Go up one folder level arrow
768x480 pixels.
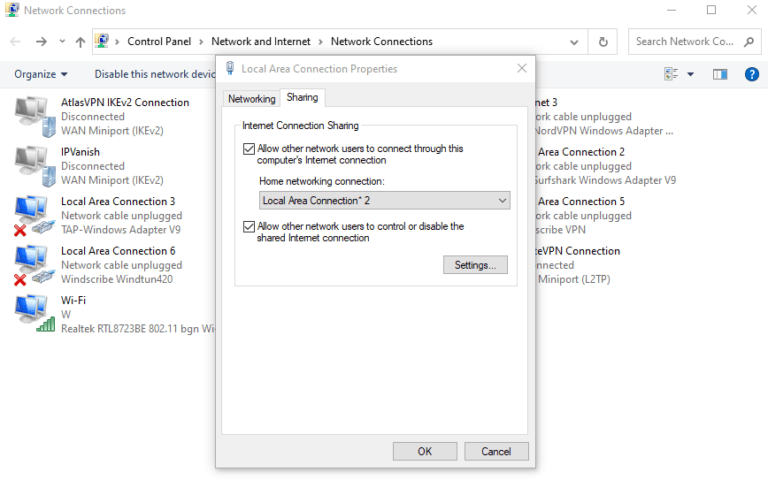tap(79, 42)
